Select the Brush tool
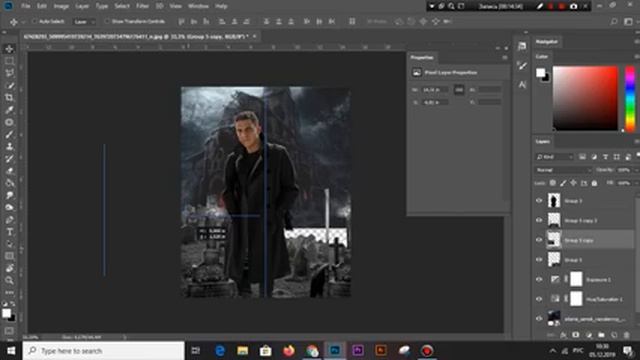The width and height of the screenshot is (640, 360). pyautogui.click(x=9, y=134)
